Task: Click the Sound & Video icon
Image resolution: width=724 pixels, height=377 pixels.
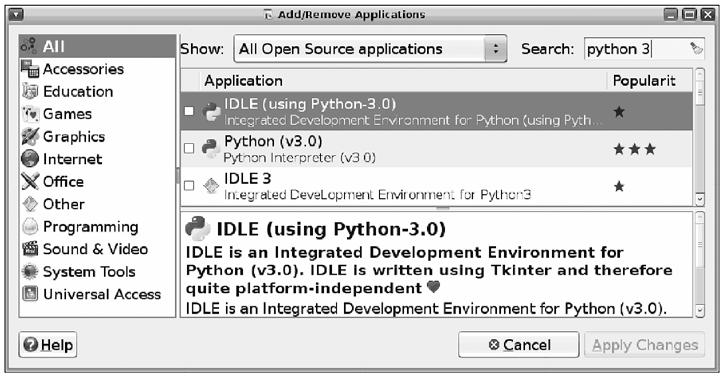Action: 30,249
